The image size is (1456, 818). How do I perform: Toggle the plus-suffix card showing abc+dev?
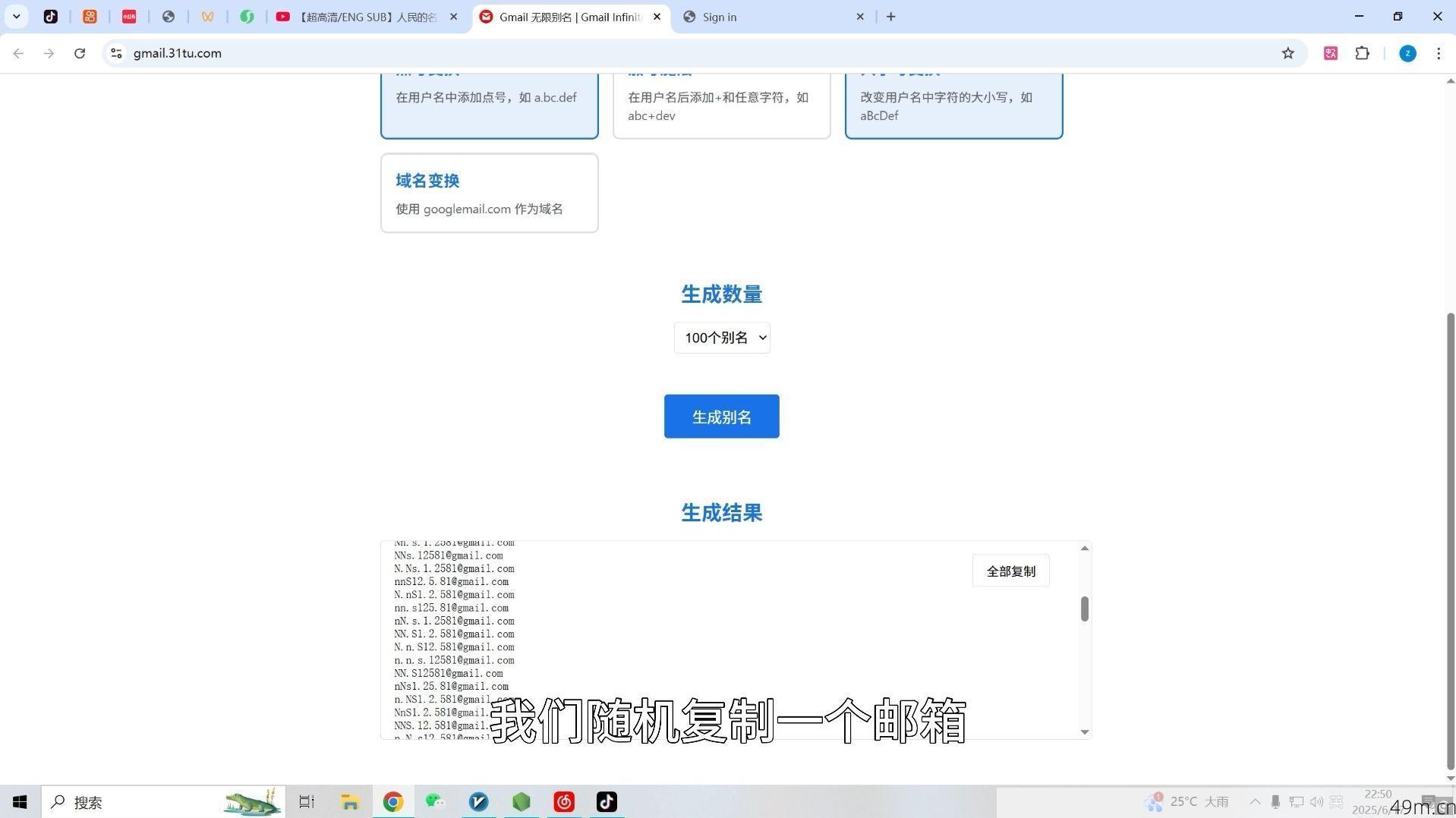721,106
